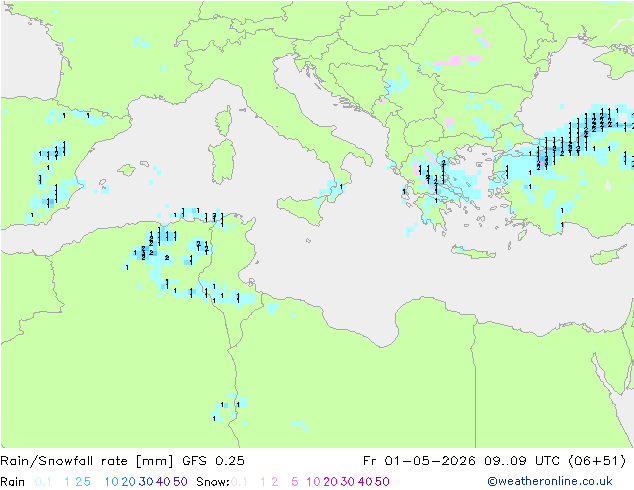This screenshot has width=634, height=490.
Task: Select the 0.1 value in Snow legend
Action: 239,482
